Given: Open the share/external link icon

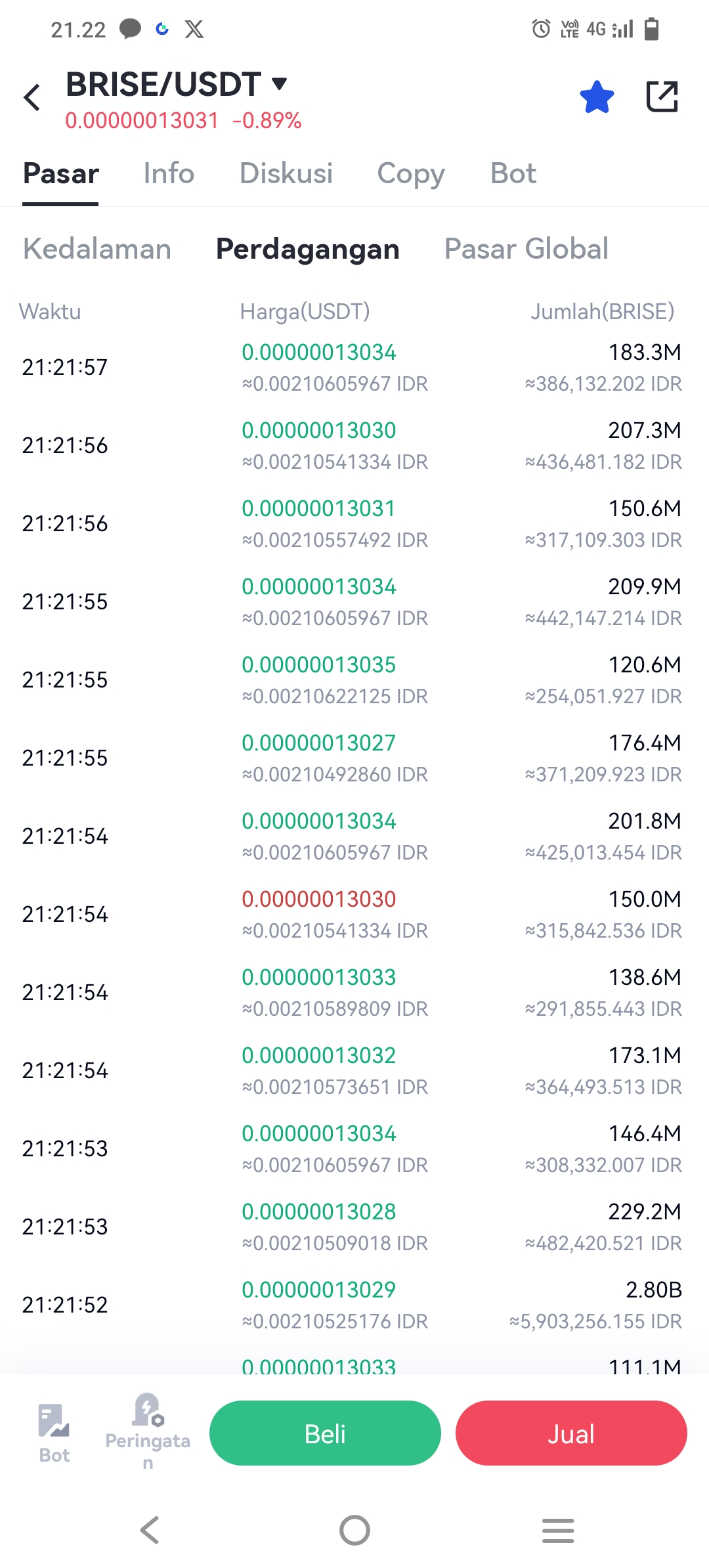Looking at the screenshot, I should [662, 97].
